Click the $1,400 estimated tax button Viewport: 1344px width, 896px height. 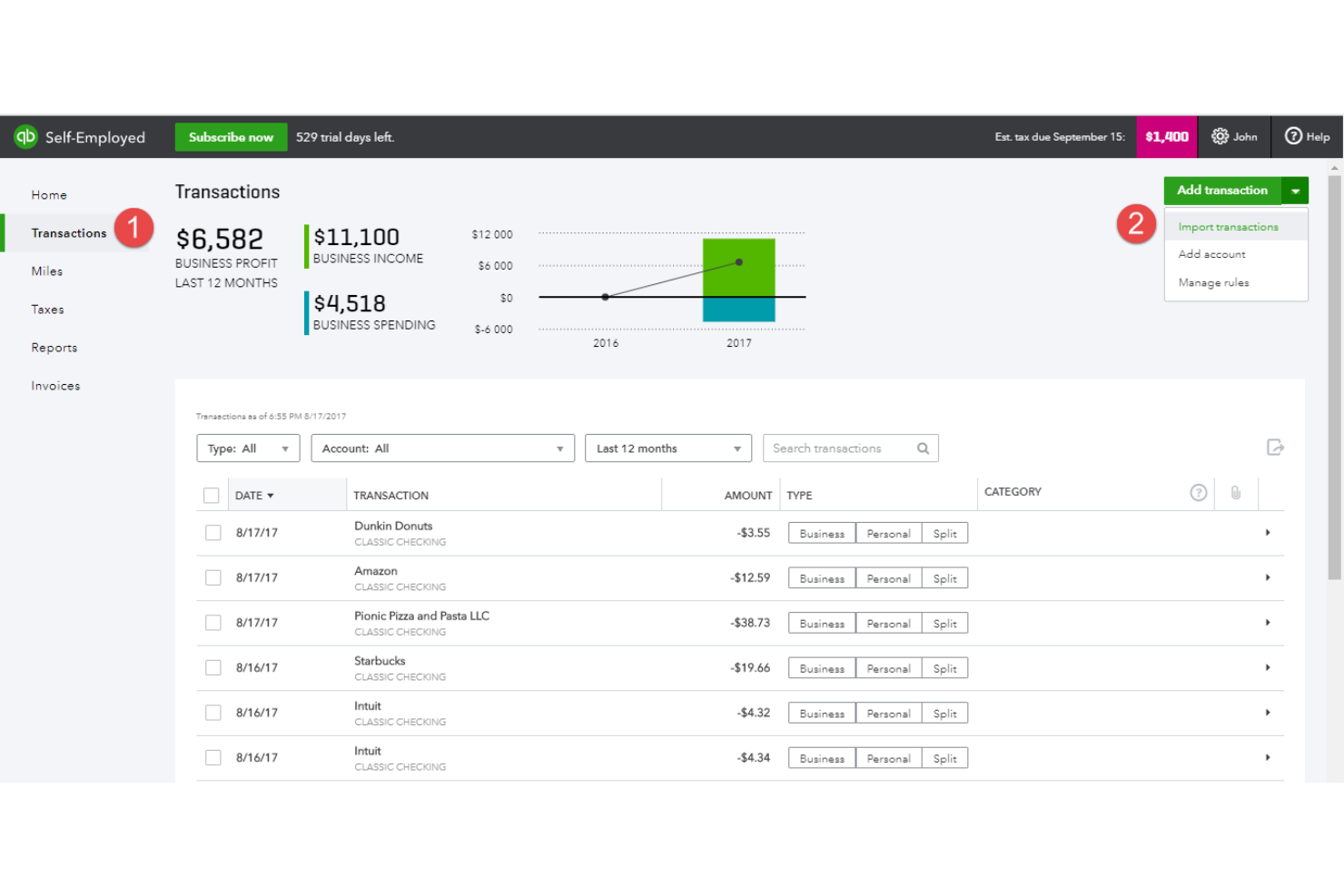[1167, 137]
